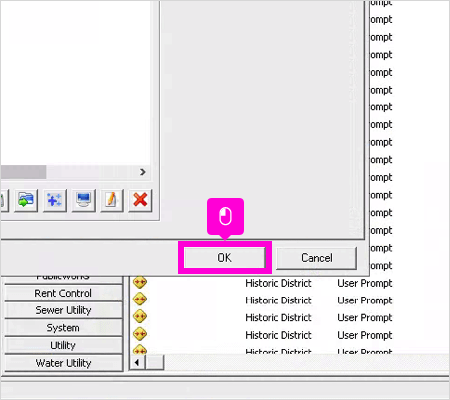The height and width of the screenshot is (400, 450).
Task: Click the pencil edit document icon
Action: 112,200
